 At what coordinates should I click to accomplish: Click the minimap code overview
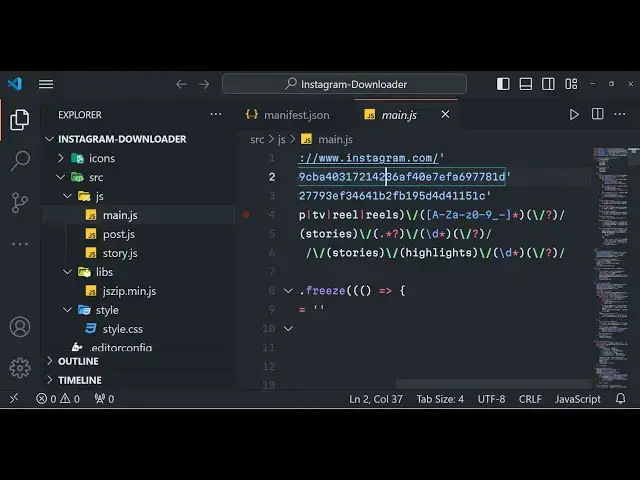point(610,267)
